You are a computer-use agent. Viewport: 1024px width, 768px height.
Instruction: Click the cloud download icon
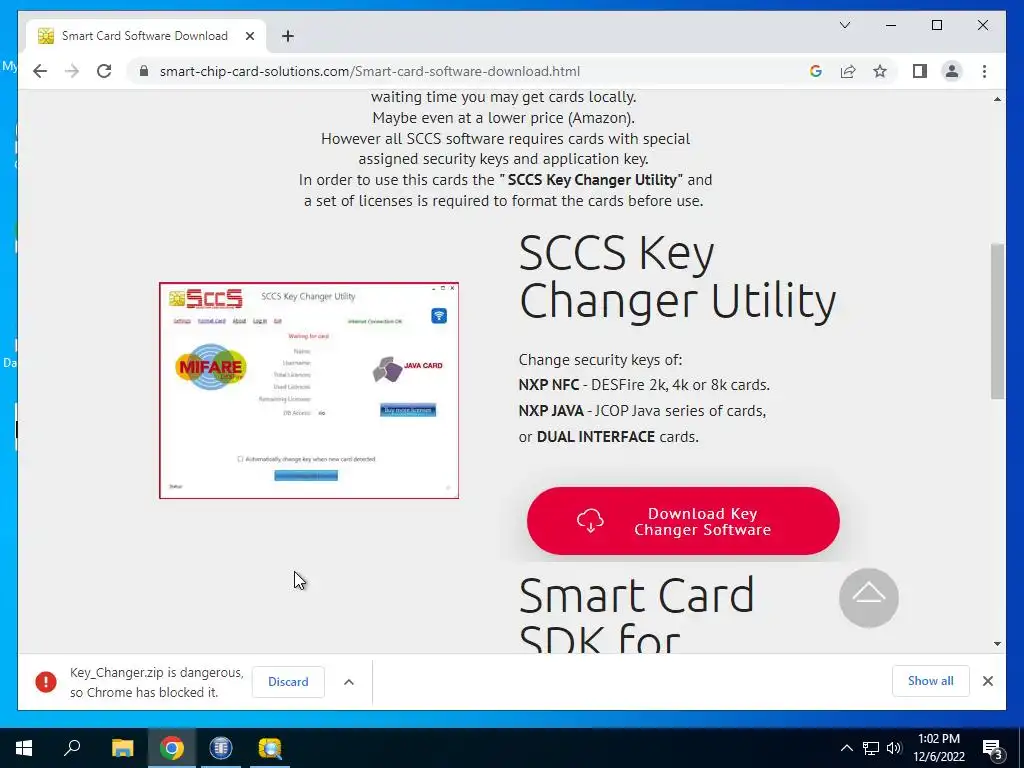[590, 521]
